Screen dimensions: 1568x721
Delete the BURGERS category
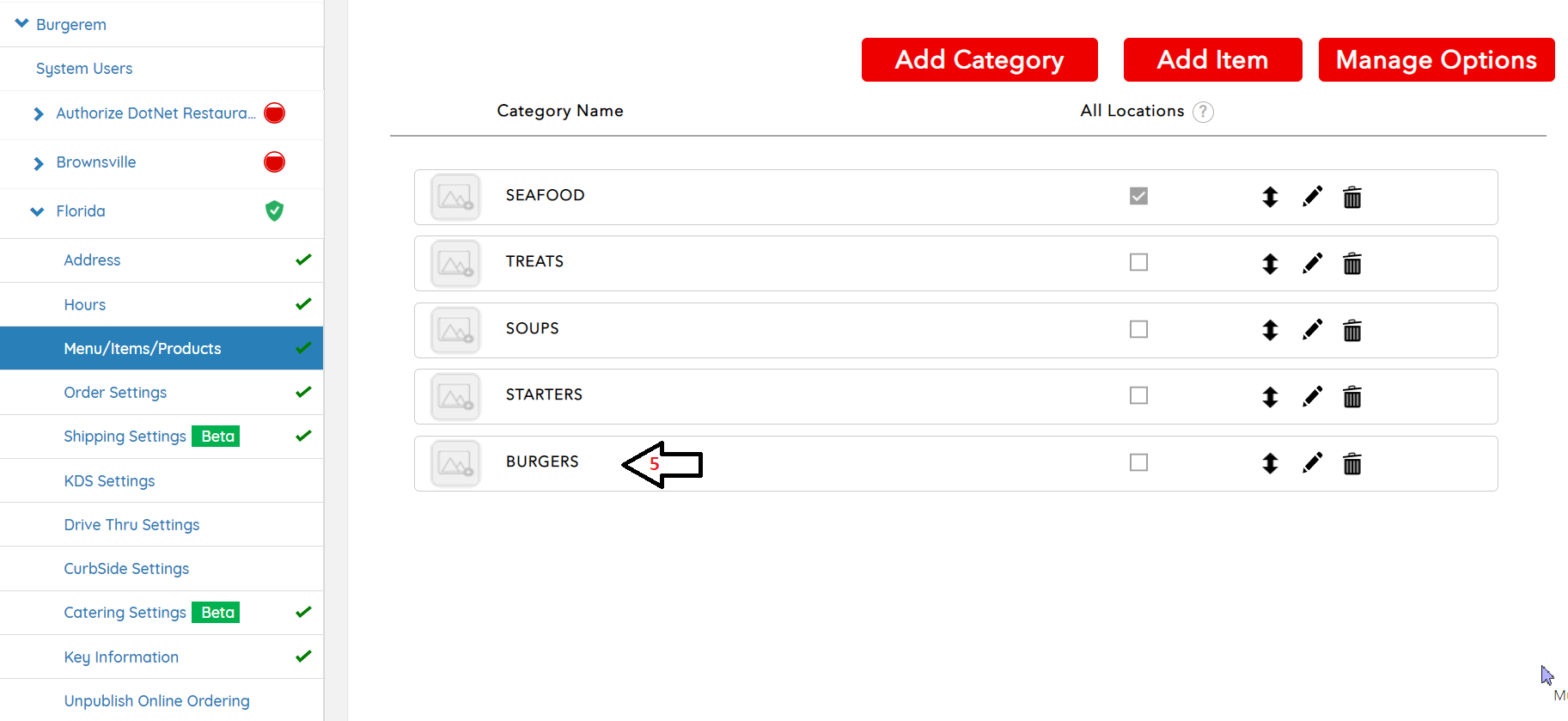[1351, 464]
